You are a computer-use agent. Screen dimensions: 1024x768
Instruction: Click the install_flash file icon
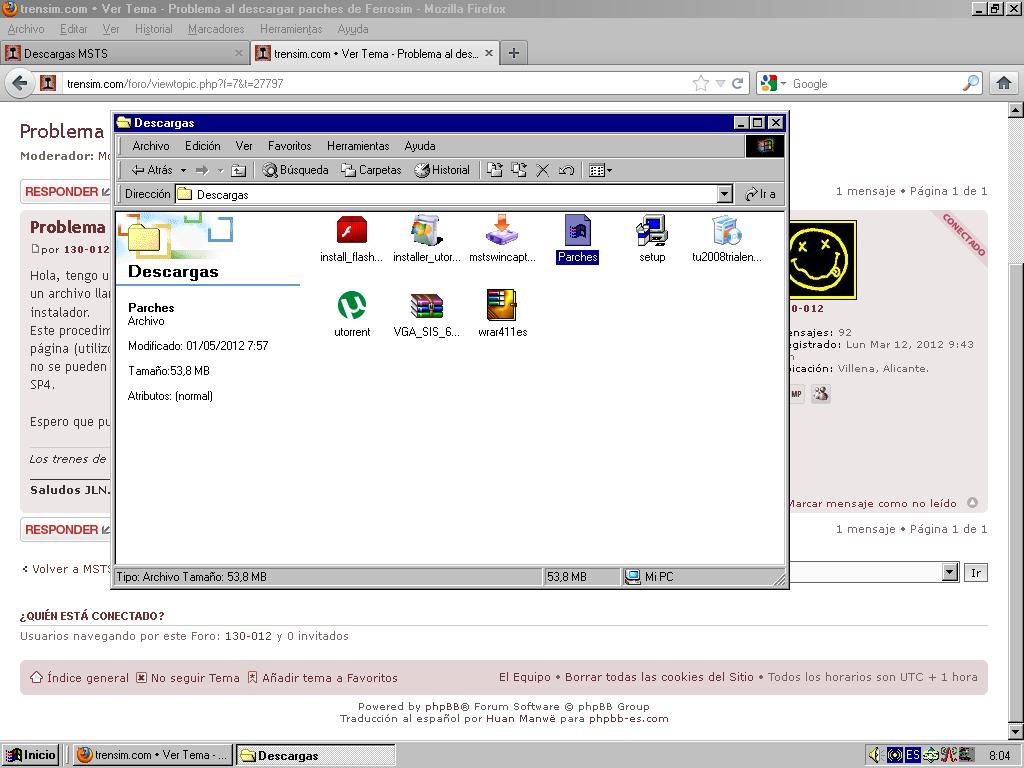tap(351, 231)
